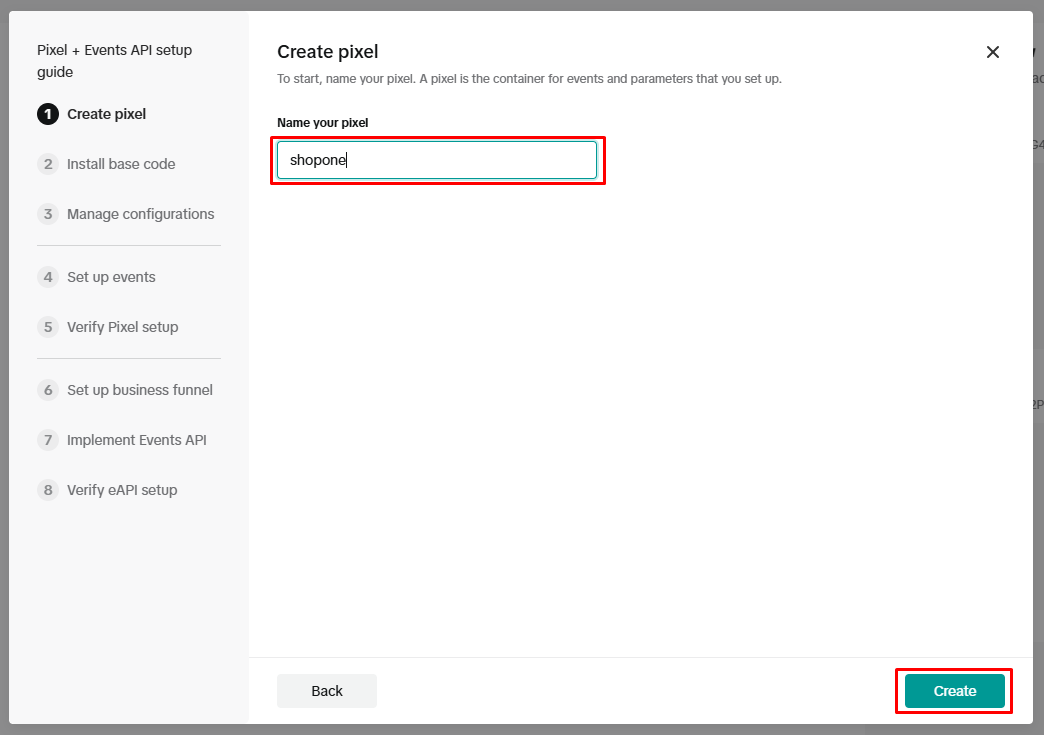Click the Name your pixel text field
1044x735 pixels.
pyautogui.click(x=437, y=160)
